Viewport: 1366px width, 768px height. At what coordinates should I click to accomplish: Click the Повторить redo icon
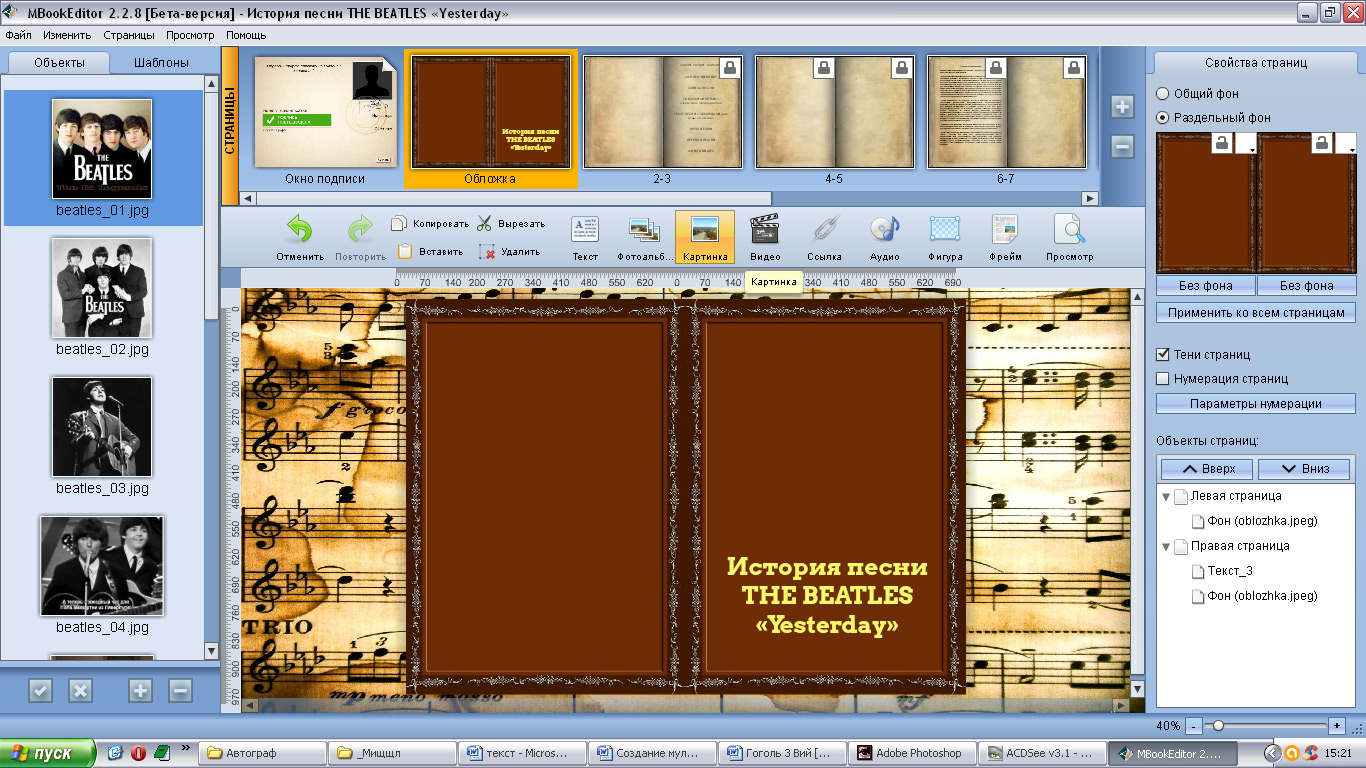360,230
